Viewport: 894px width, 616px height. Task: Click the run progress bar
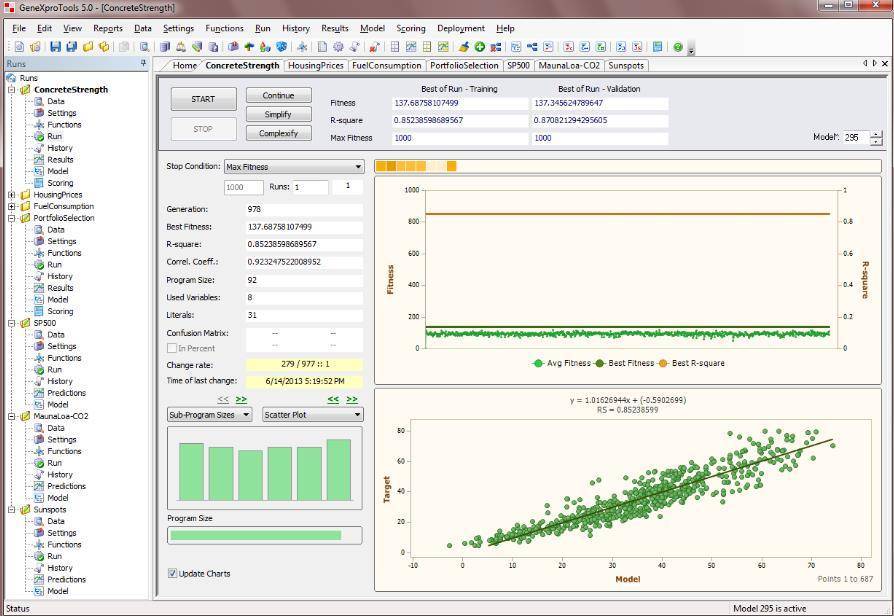tap(627, 166)
